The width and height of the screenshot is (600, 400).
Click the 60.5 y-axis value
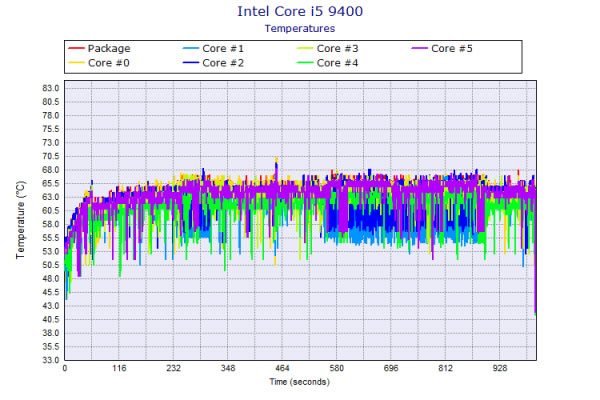pos(51,211)
